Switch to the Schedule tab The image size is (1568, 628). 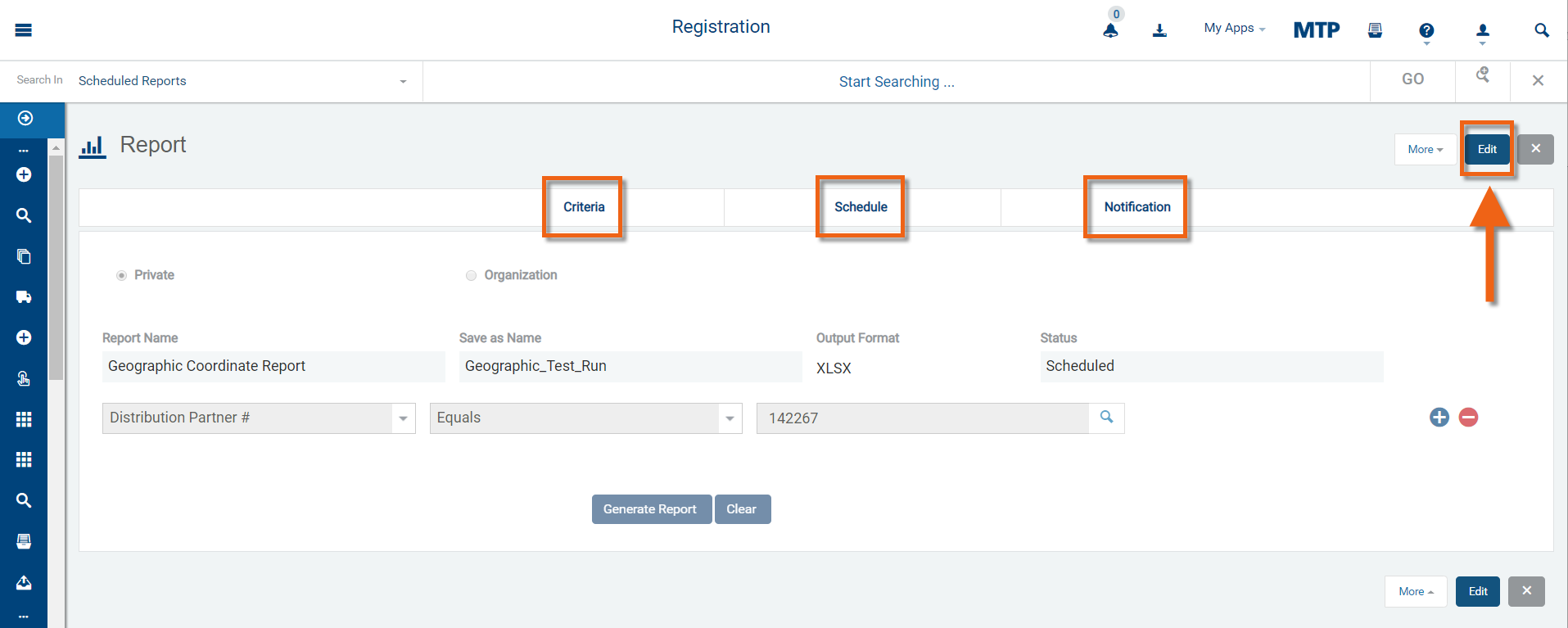[861, 207]
